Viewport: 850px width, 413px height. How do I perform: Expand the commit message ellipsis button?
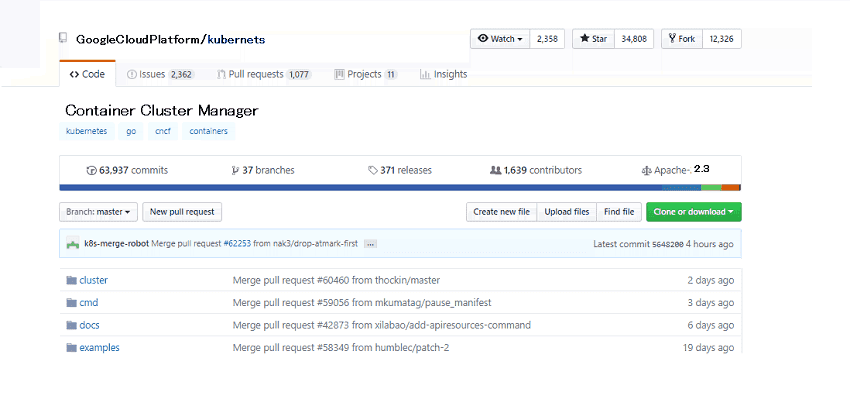[370, 244]
